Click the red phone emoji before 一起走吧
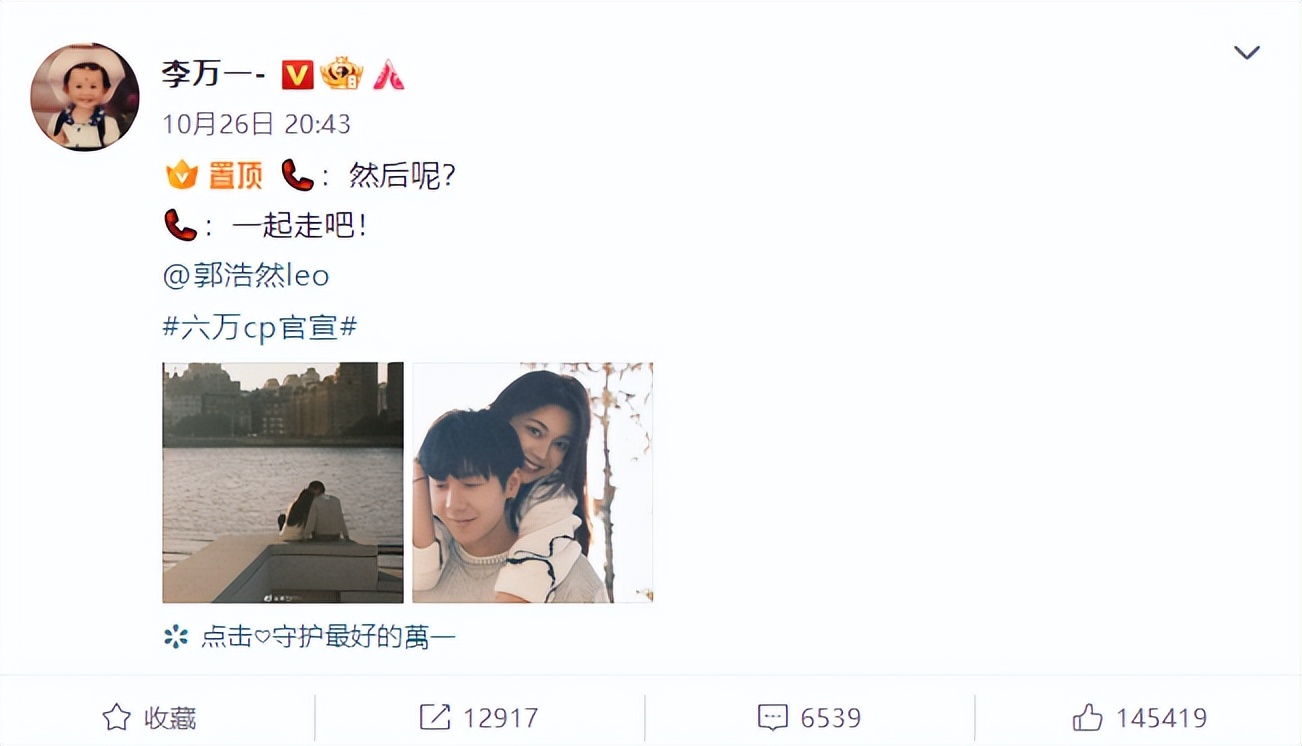Viewport: 1302px width, 746px height. [x=180, y=225]
